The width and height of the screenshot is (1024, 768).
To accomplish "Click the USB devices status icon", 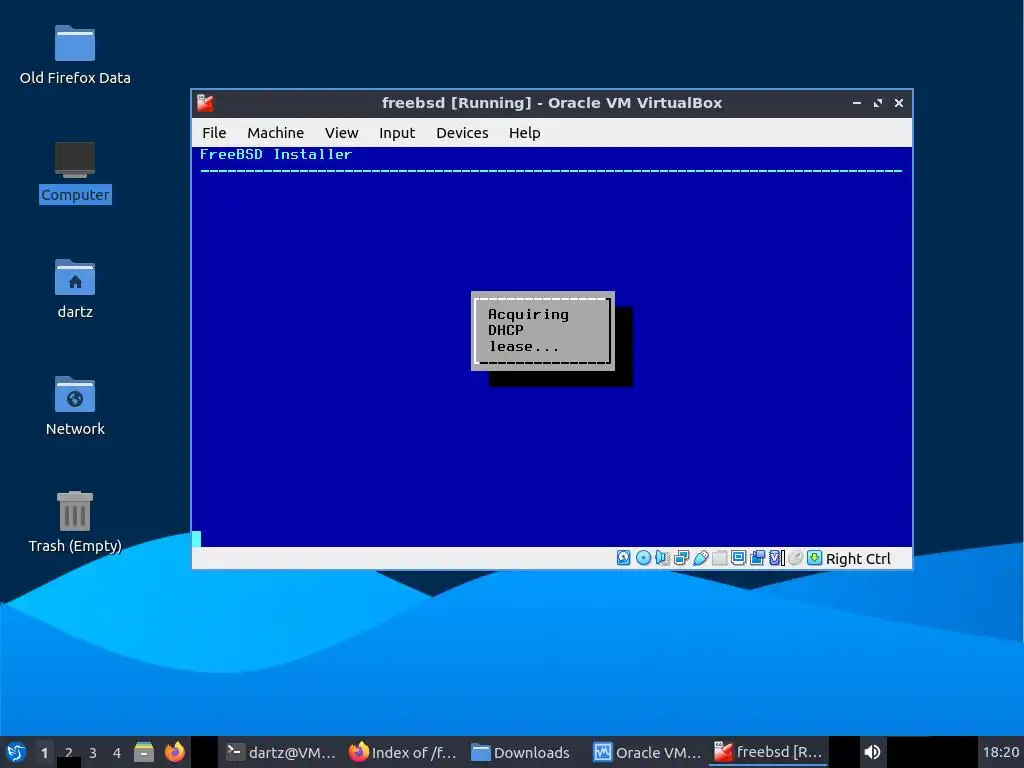I will (701, 558).
